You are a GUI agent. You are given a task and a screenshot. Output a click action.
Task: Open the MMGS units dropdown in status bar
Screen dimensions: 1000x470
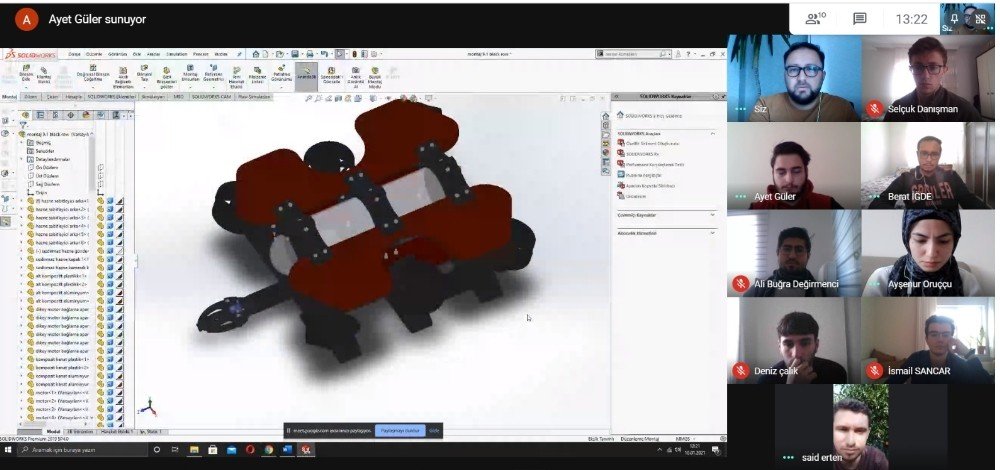point(694,439)
